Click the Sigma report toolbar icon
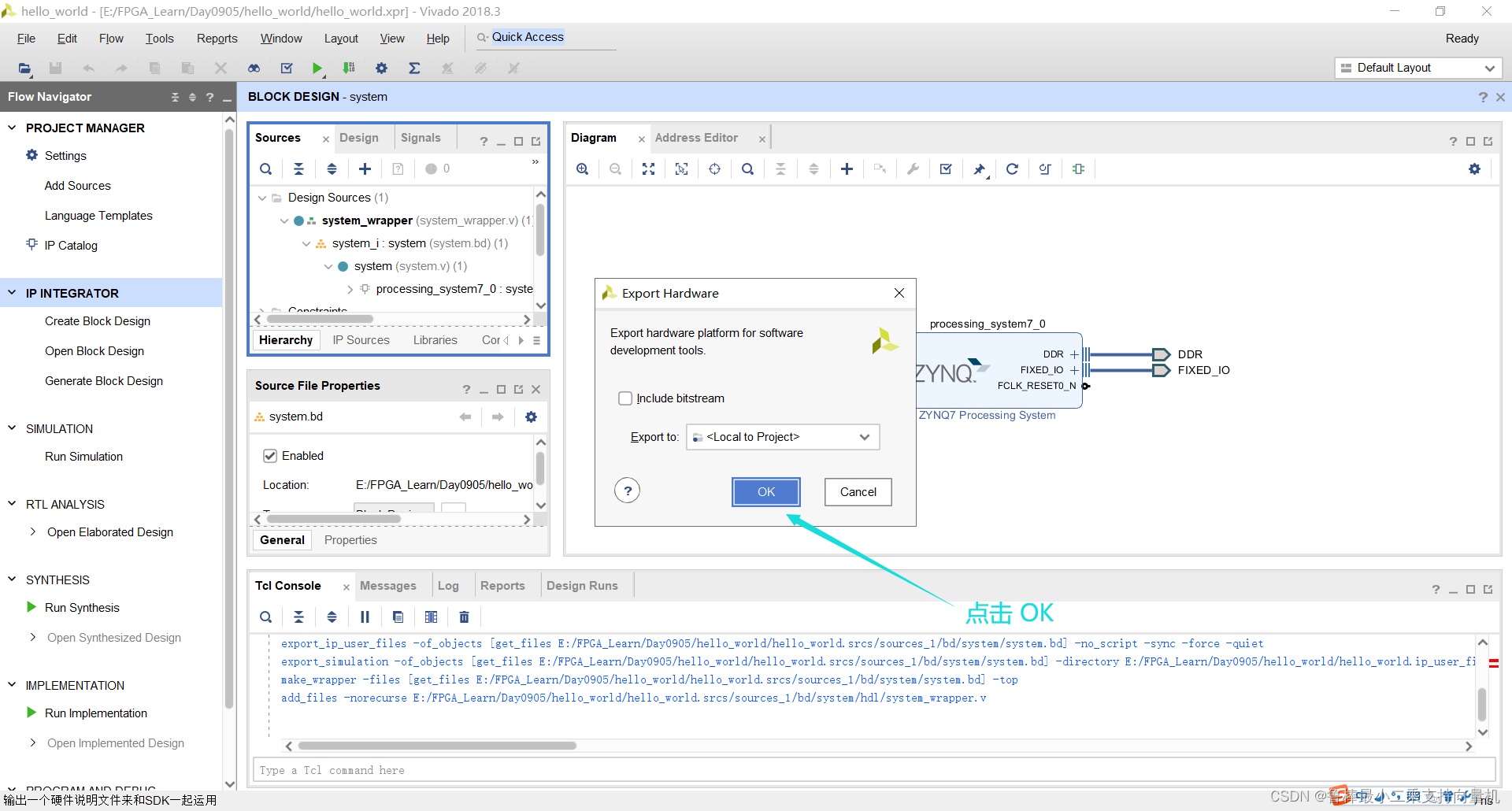The width and height of the screenshot is (1512, 811). (x=414, y=69)
